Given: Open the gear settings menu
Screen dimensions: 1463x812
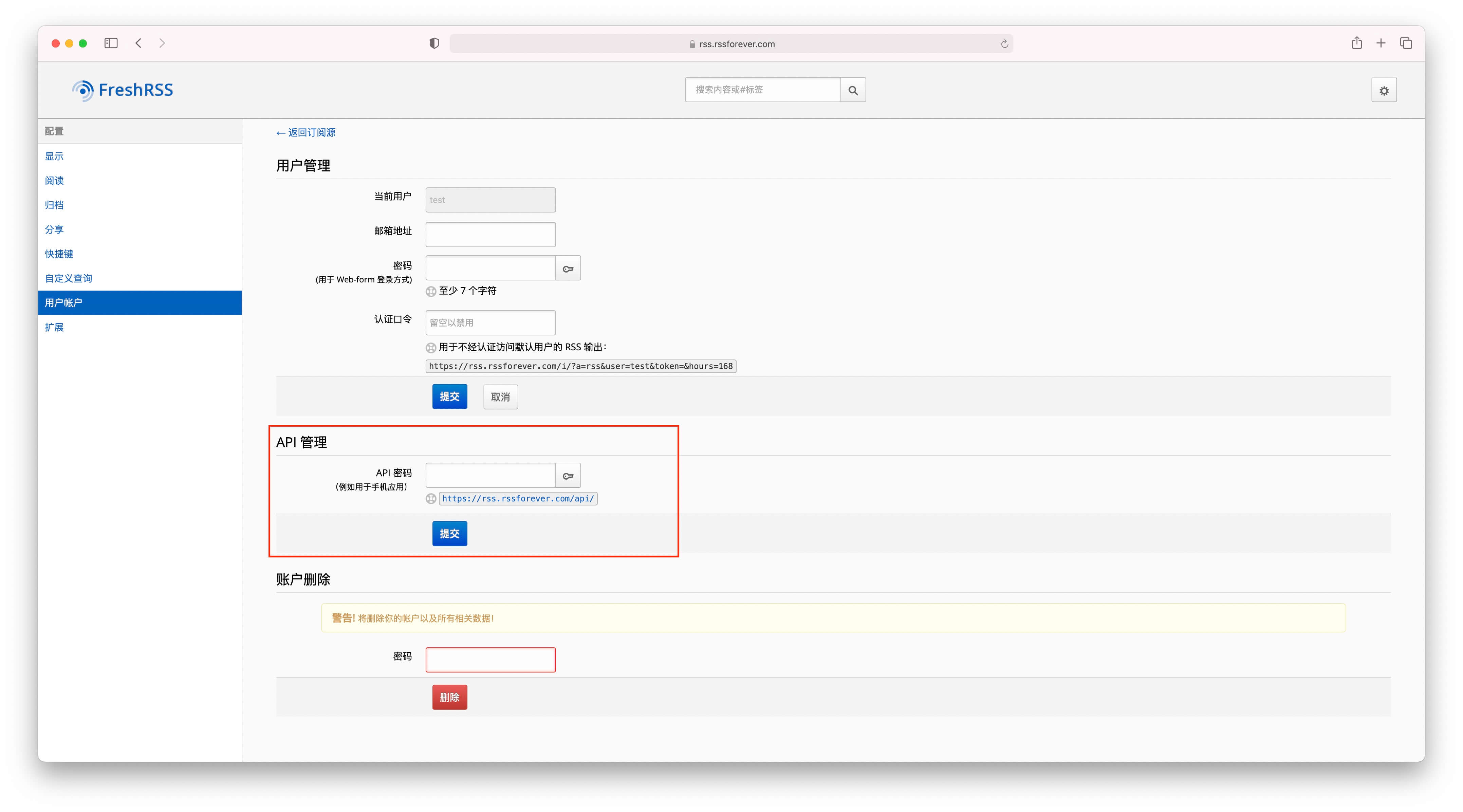Looking at the screenshot, I should coord(1384,90).
